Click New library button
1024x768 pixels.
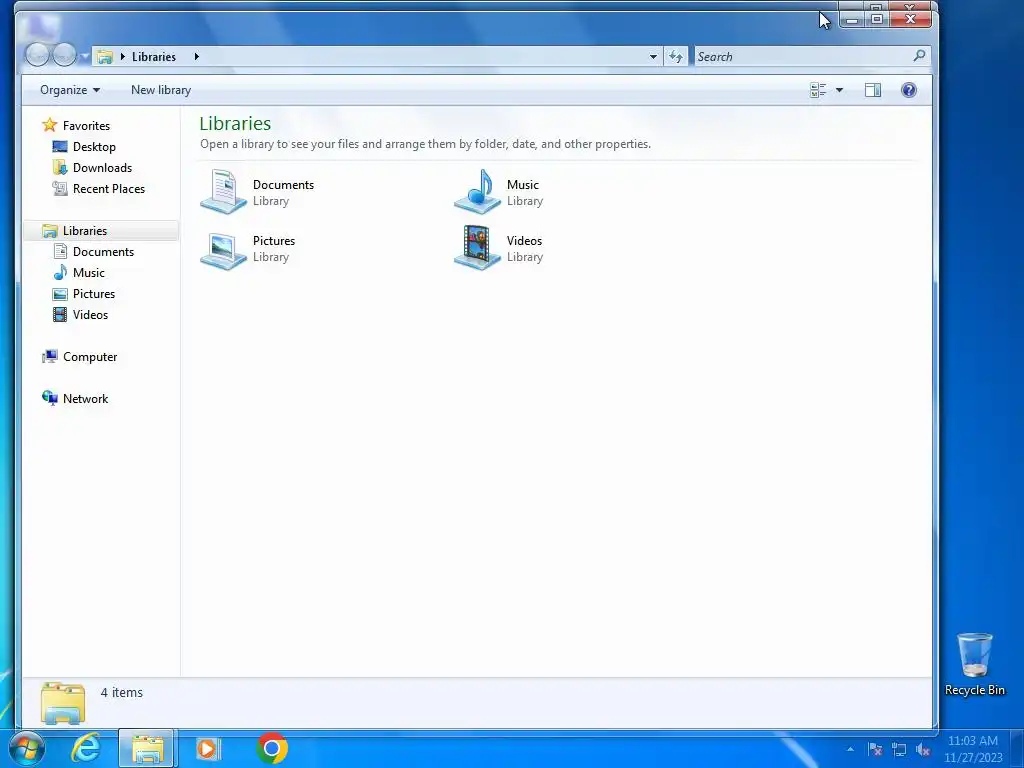point(161,90)
